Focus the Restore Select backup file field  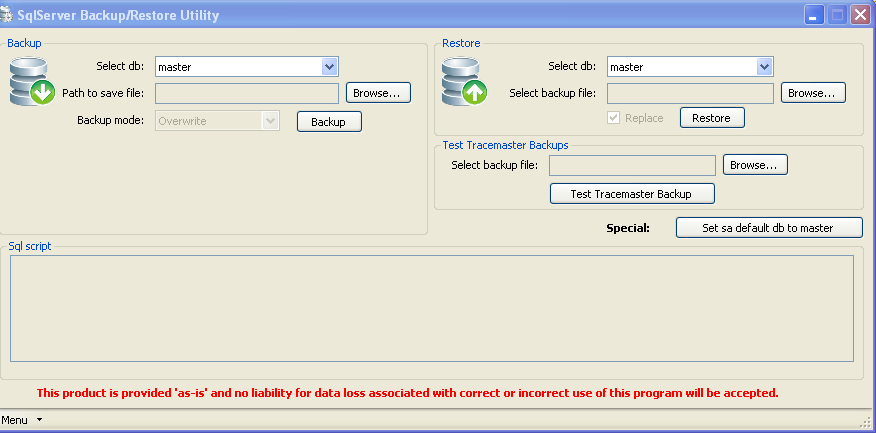point(691,93)
